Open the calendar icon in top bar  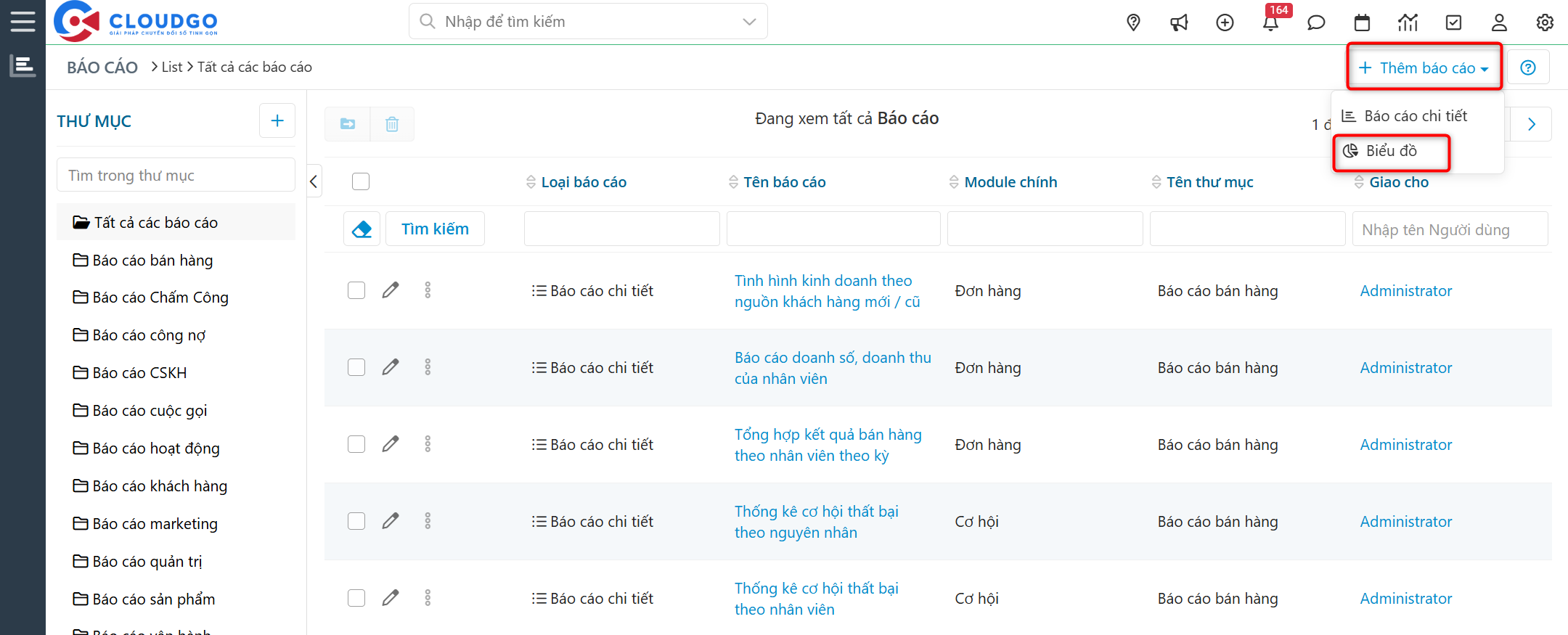click(x=1362, y=22)
